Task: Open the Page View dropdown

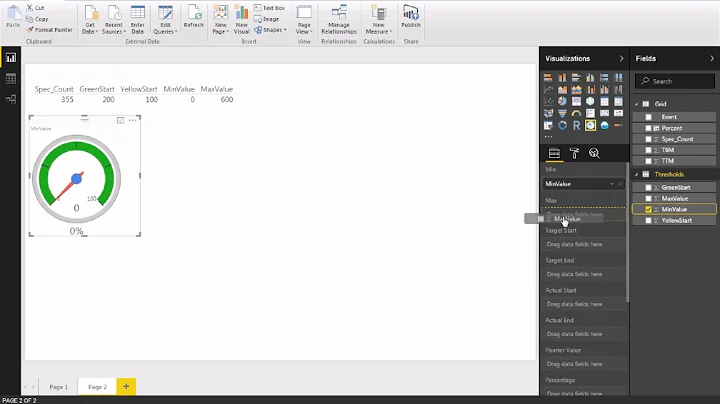Action: [x=304, y=19]
